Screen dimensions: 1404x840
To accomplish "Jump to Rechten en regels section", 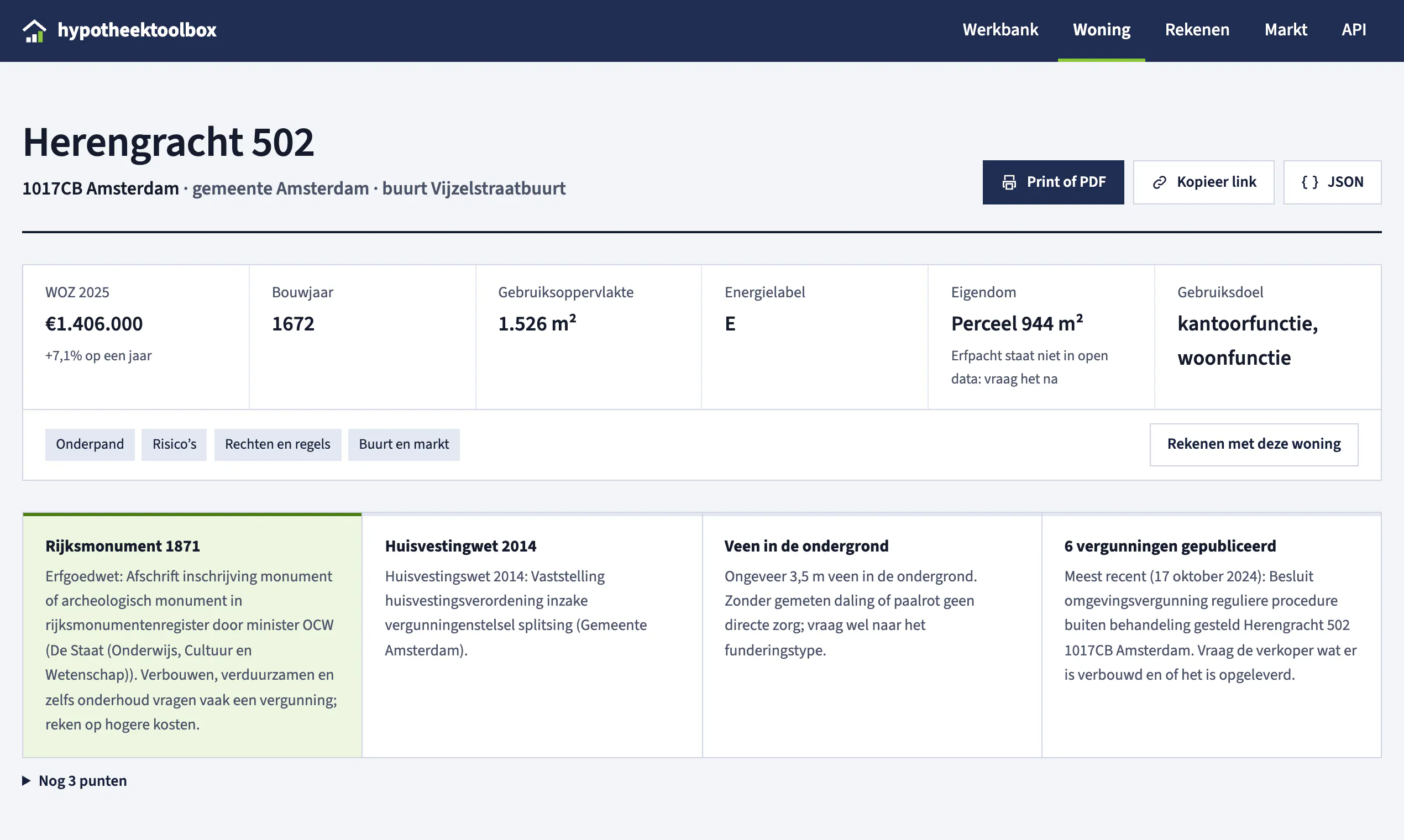I will (277, 444).
